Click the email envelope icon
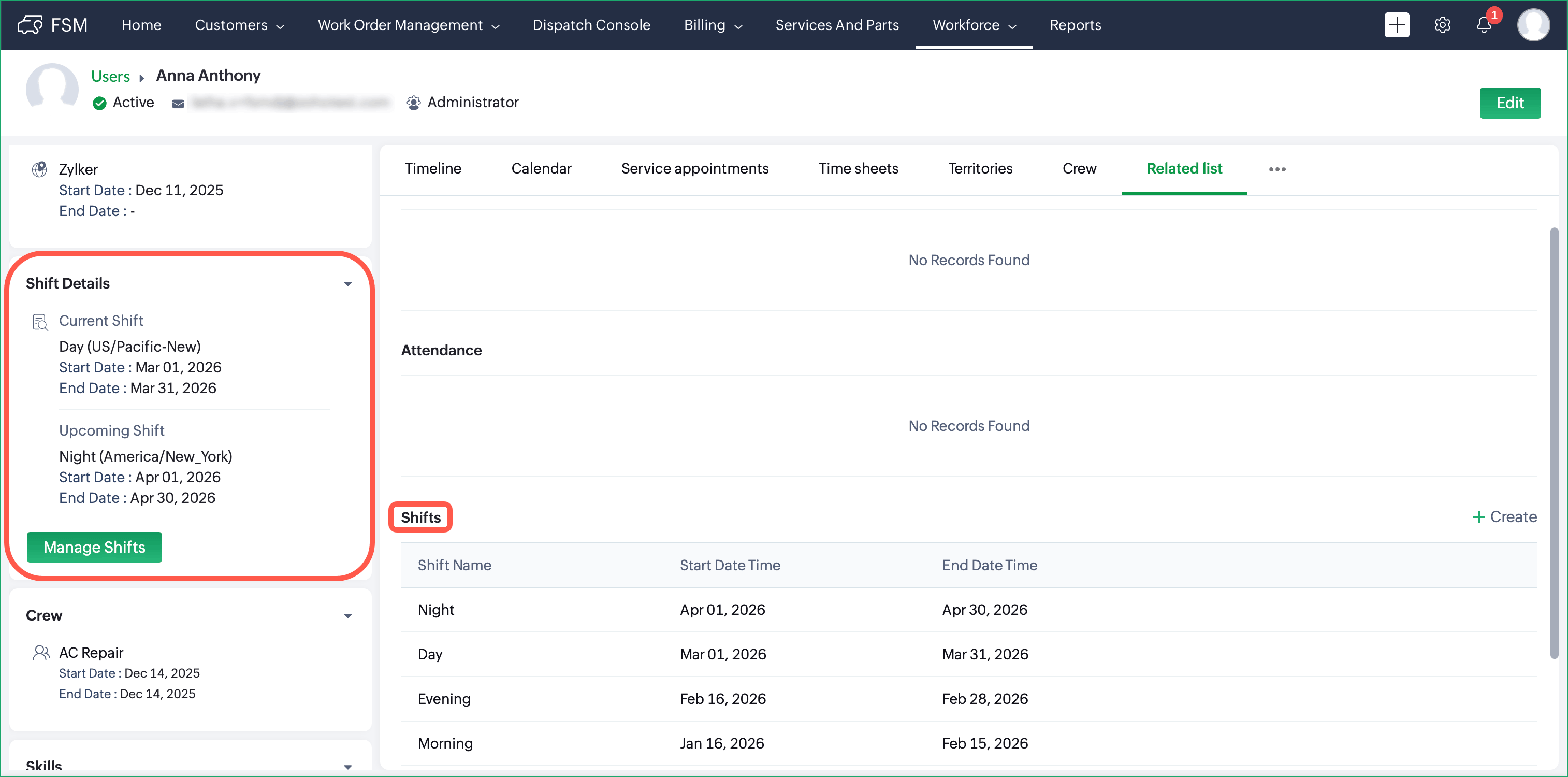Viewport: 1568px width, 777px height. pyautogui.click(x=178, y=104)
